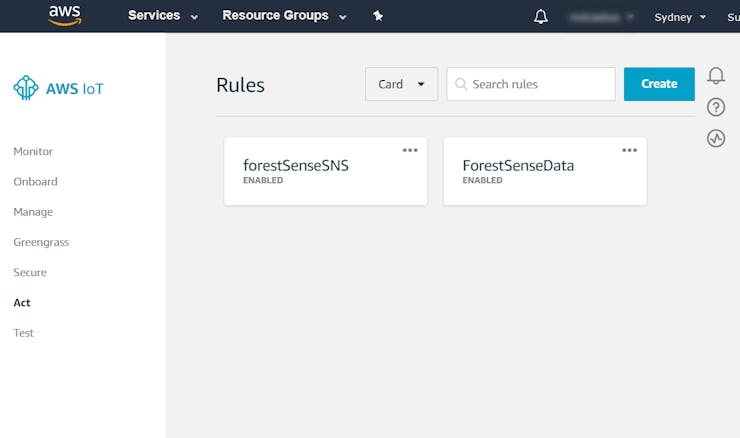The height and width of the screenshot is (438, 740).
Task: Open the help question mark icon
Action: coord(716,107)
